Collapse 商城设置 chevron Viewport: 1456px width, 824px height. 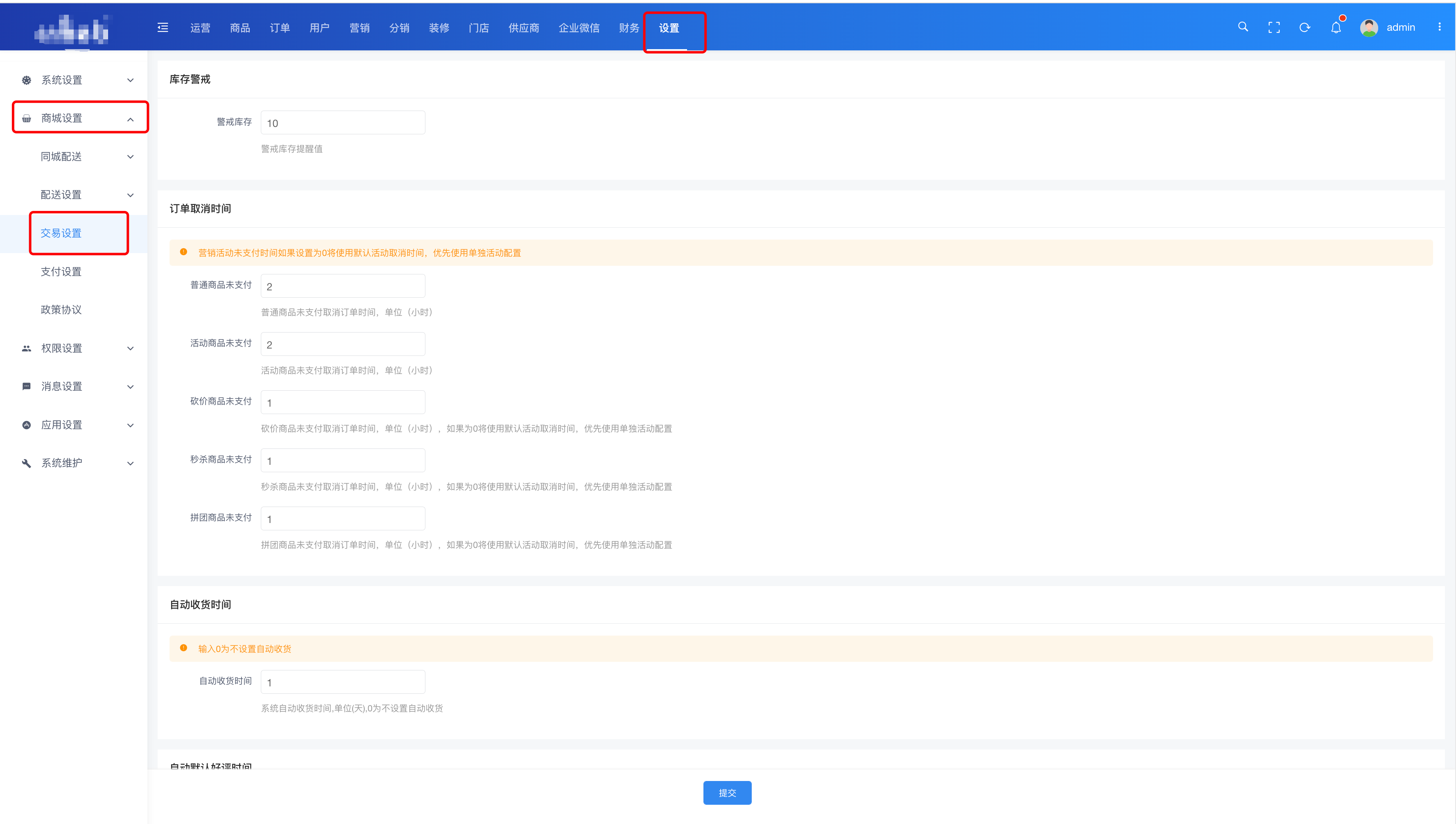click(x=131, y=119)
